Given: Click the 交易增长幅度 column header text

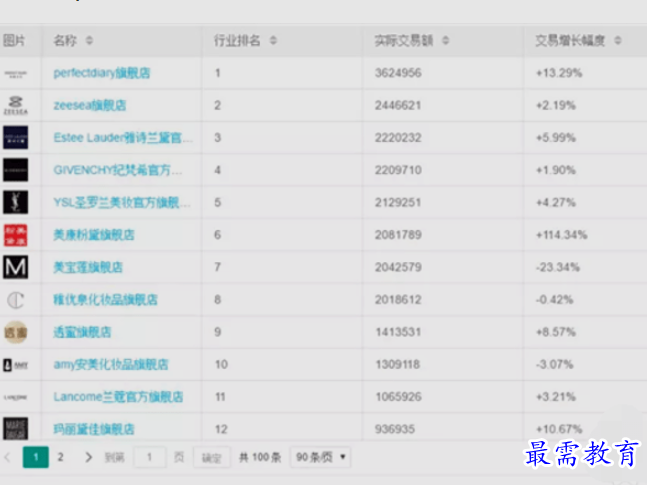Looking at the screenshot, I should click(570, 40).
